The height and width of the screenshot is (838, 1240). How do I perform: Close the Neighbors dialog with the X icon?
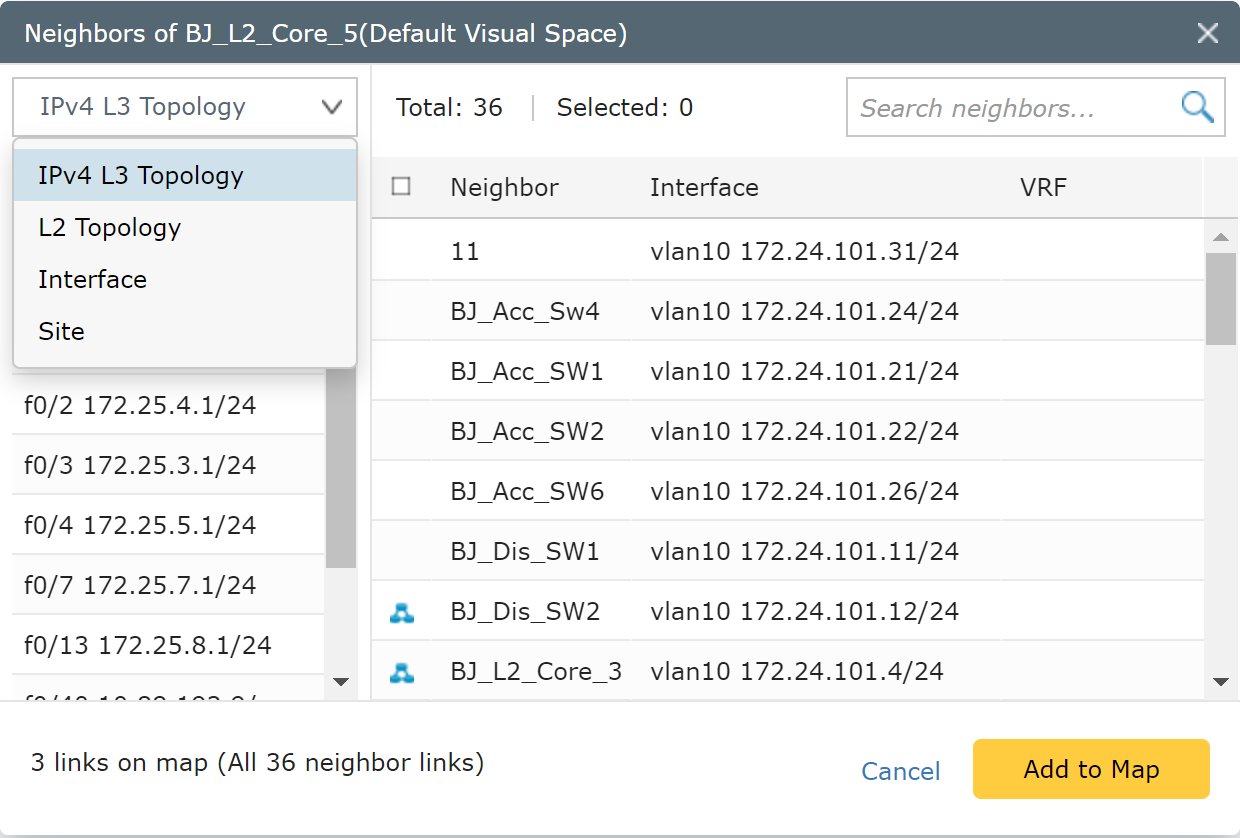1207,33
